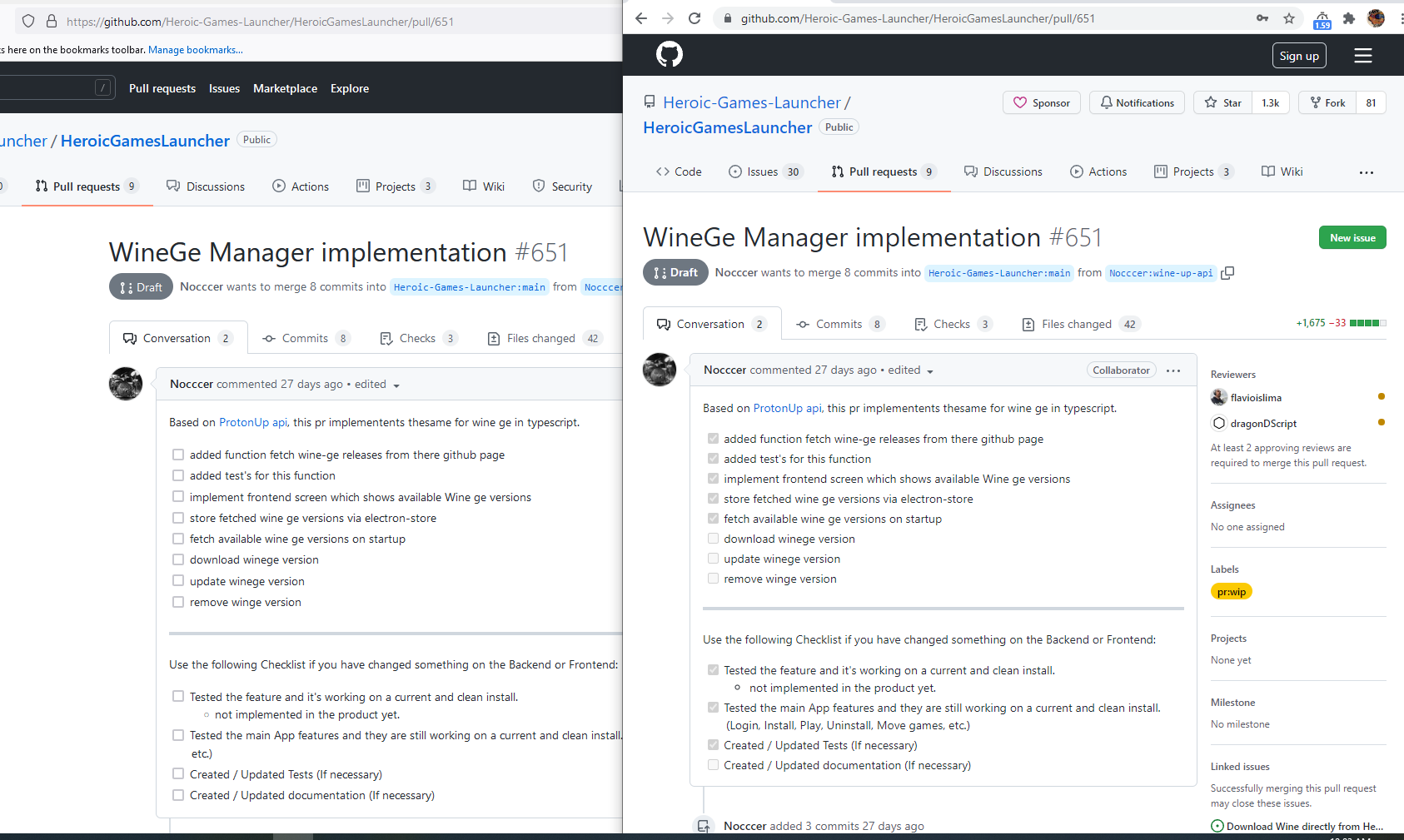Open the Notifications bell
Viewport: 1404px width, 840px height.
tap(1137, 102)
